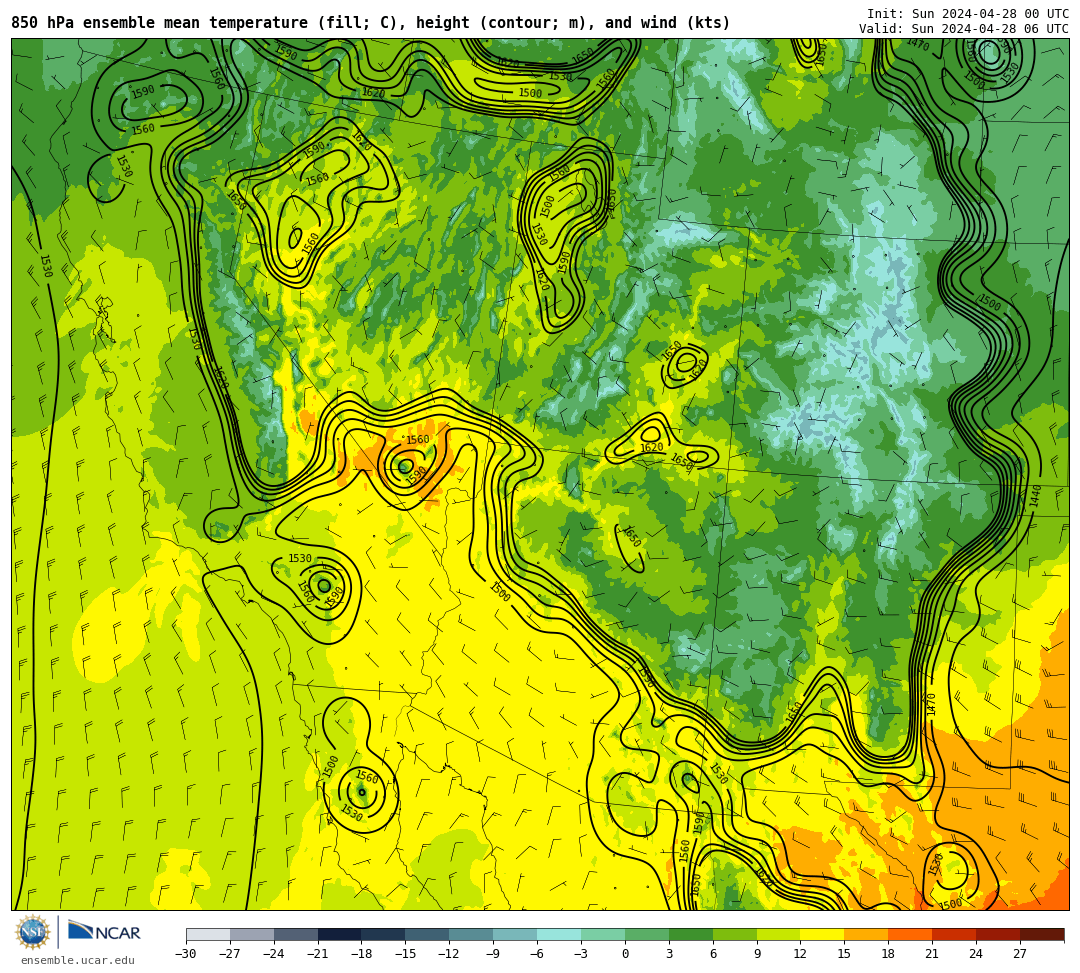Click the −30 colorbar tick label
This screenshot has width=1080, height=973.
(x=186, y=954)
